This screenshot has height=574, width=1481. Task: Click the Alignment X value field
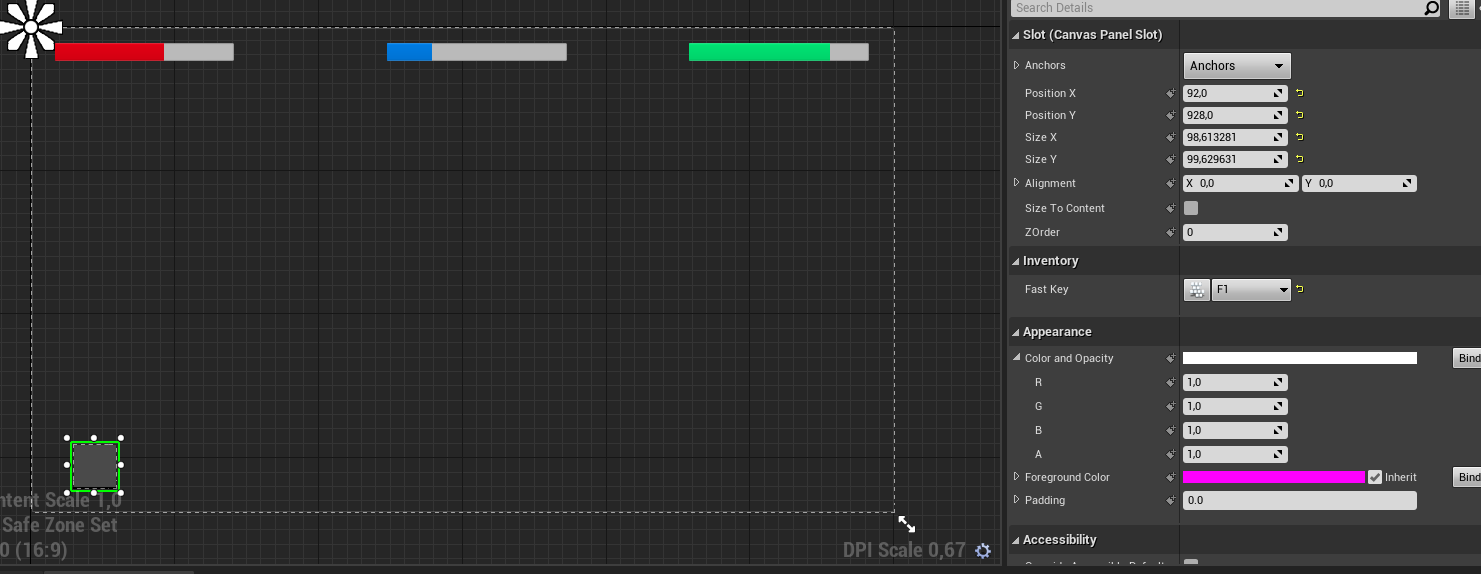[1241, 184]
